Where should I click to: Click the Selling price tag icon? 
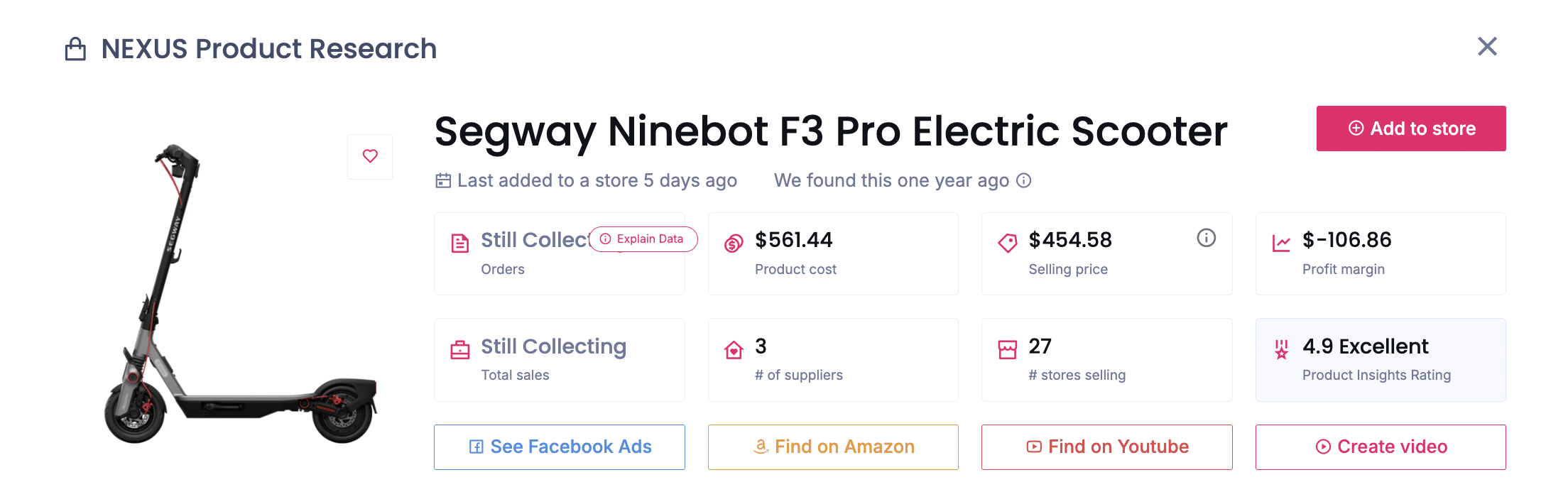pyautogui.click(x=1007, y=243)
